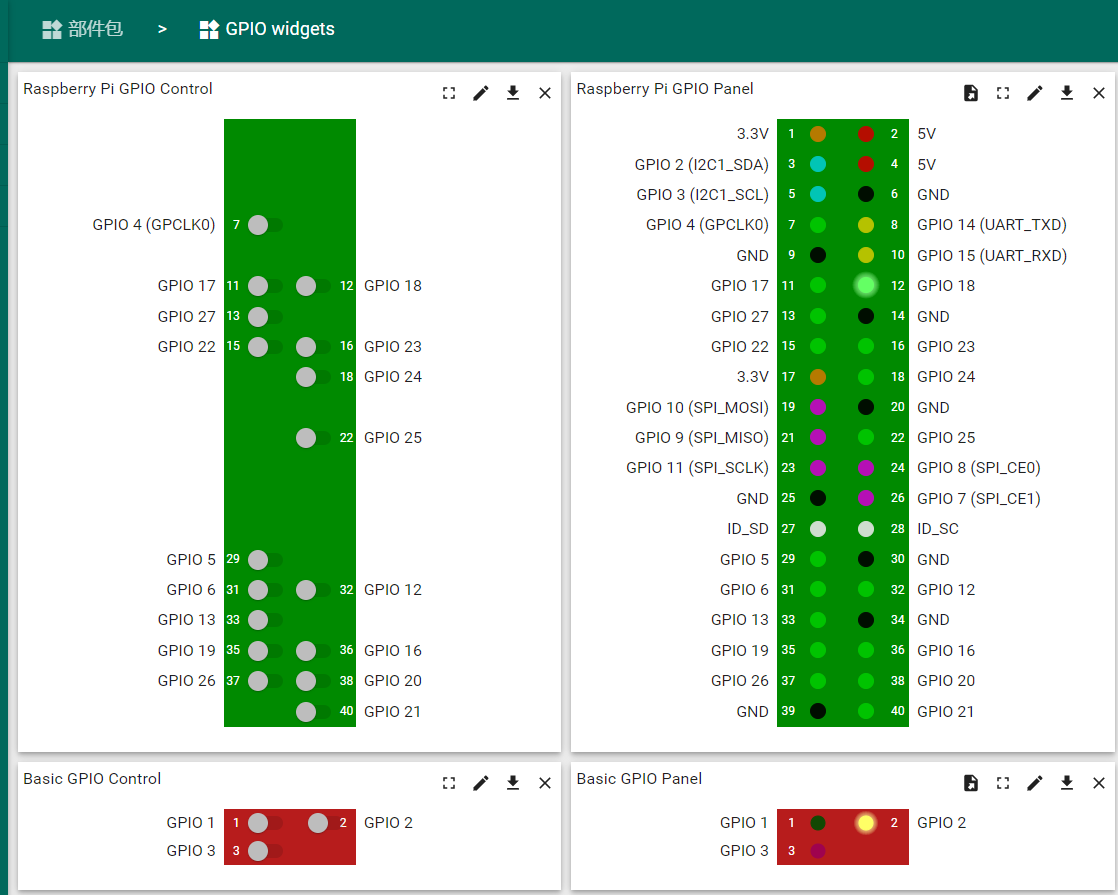Click GPIO 8 (SPI_CE0) pin 24 indicator
The image size is (1118, 895).
(866, 468)
